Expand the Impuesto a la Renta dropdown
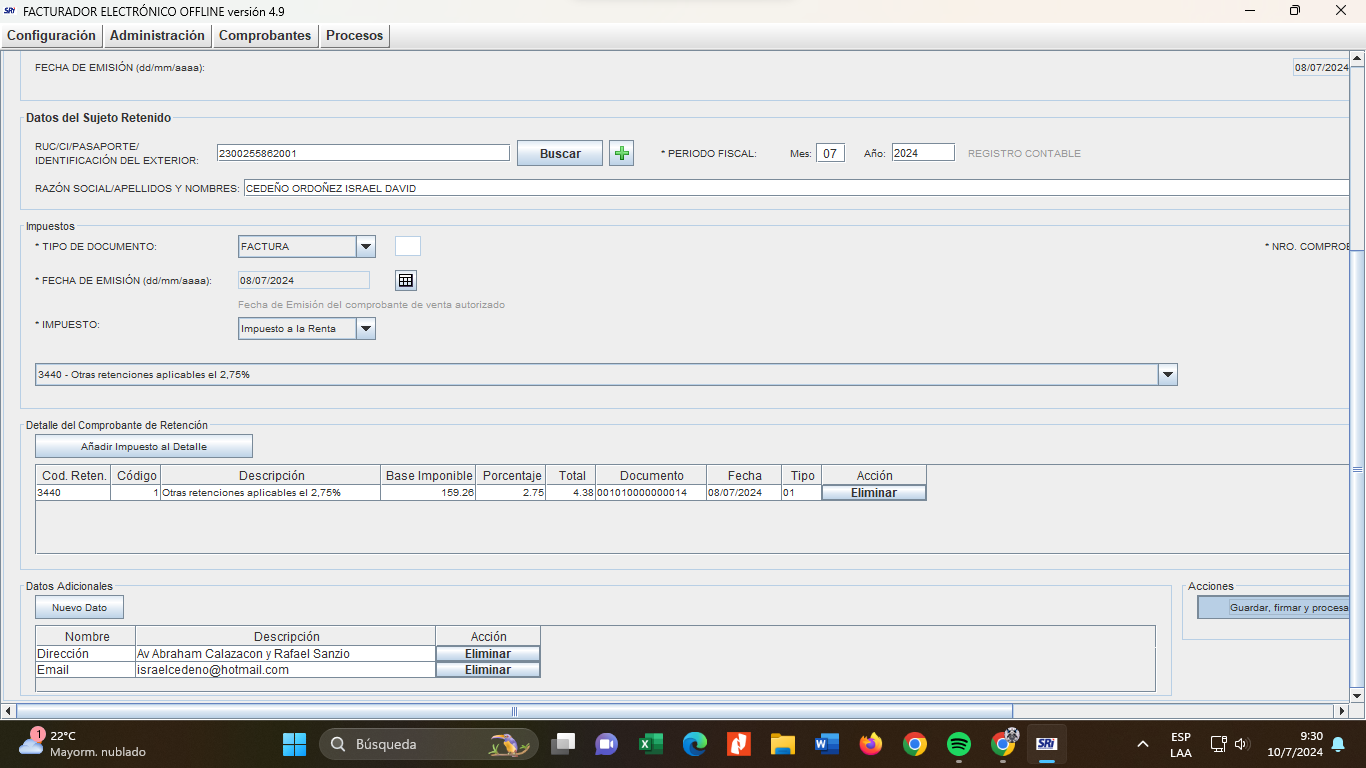 tap(366, 329)
